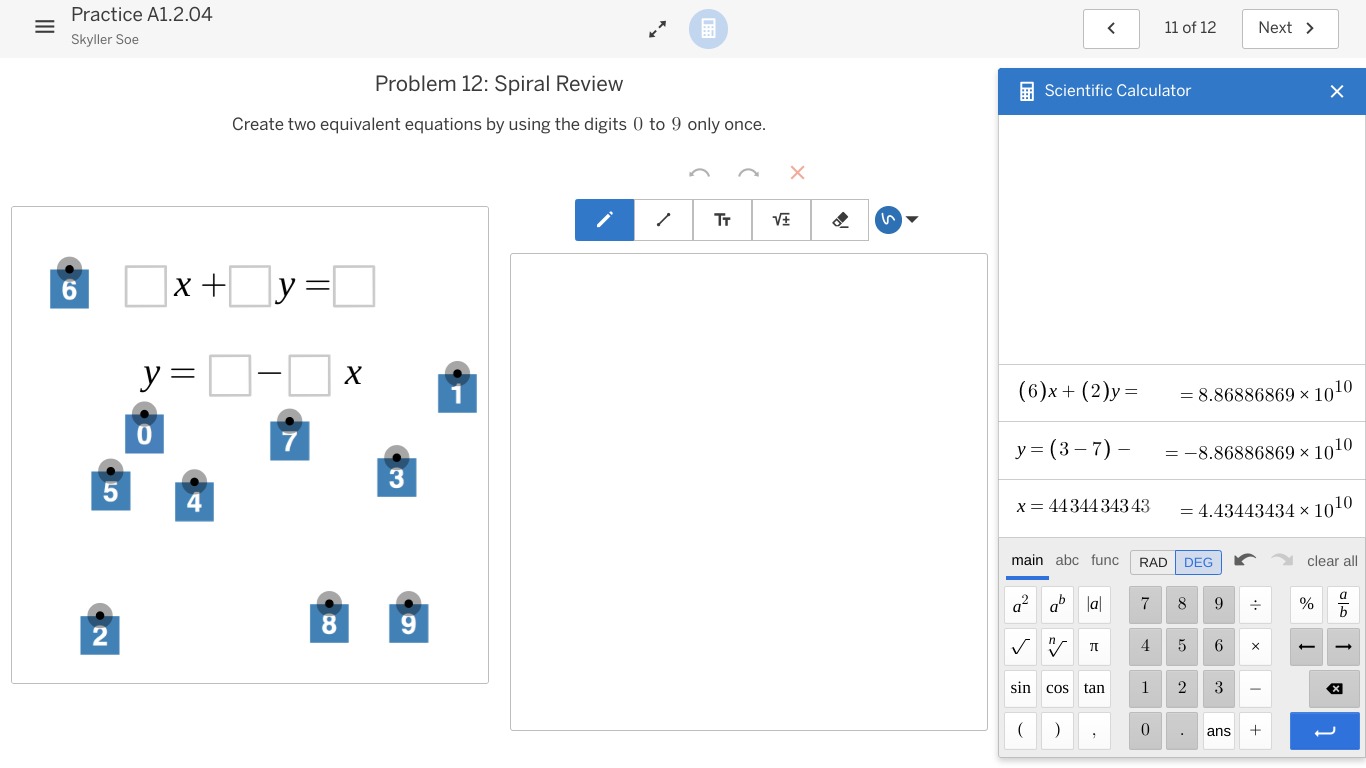Click the digit 4 tile
The image size is (1366, 768).
pos(194,501)
